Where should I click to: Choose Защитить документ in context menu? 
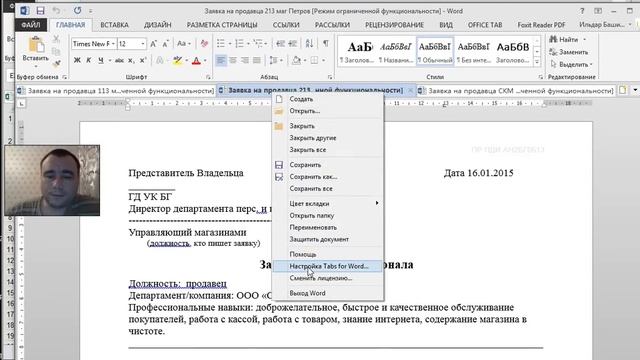coord(328,239)
